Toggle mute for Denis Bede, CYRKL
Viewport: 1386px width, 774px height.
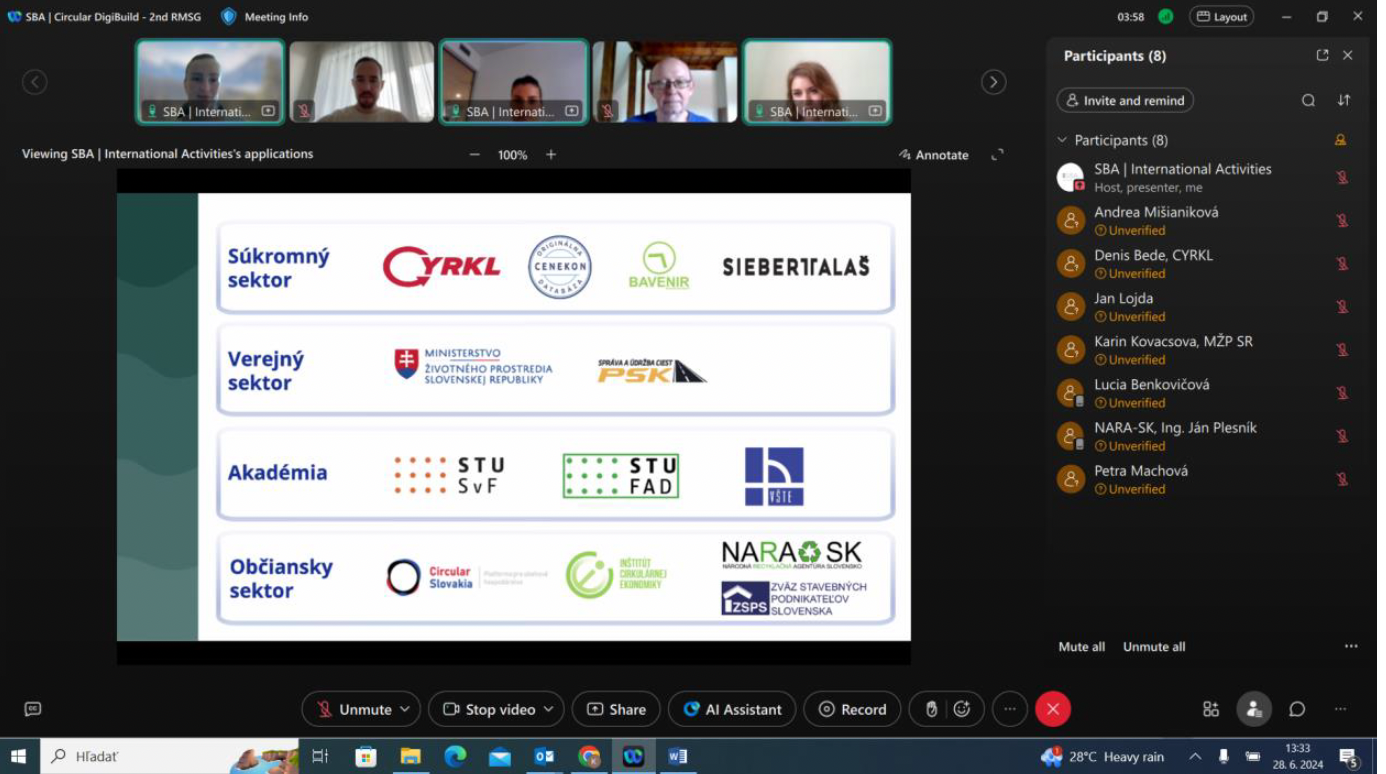[x=1342, y=264]
